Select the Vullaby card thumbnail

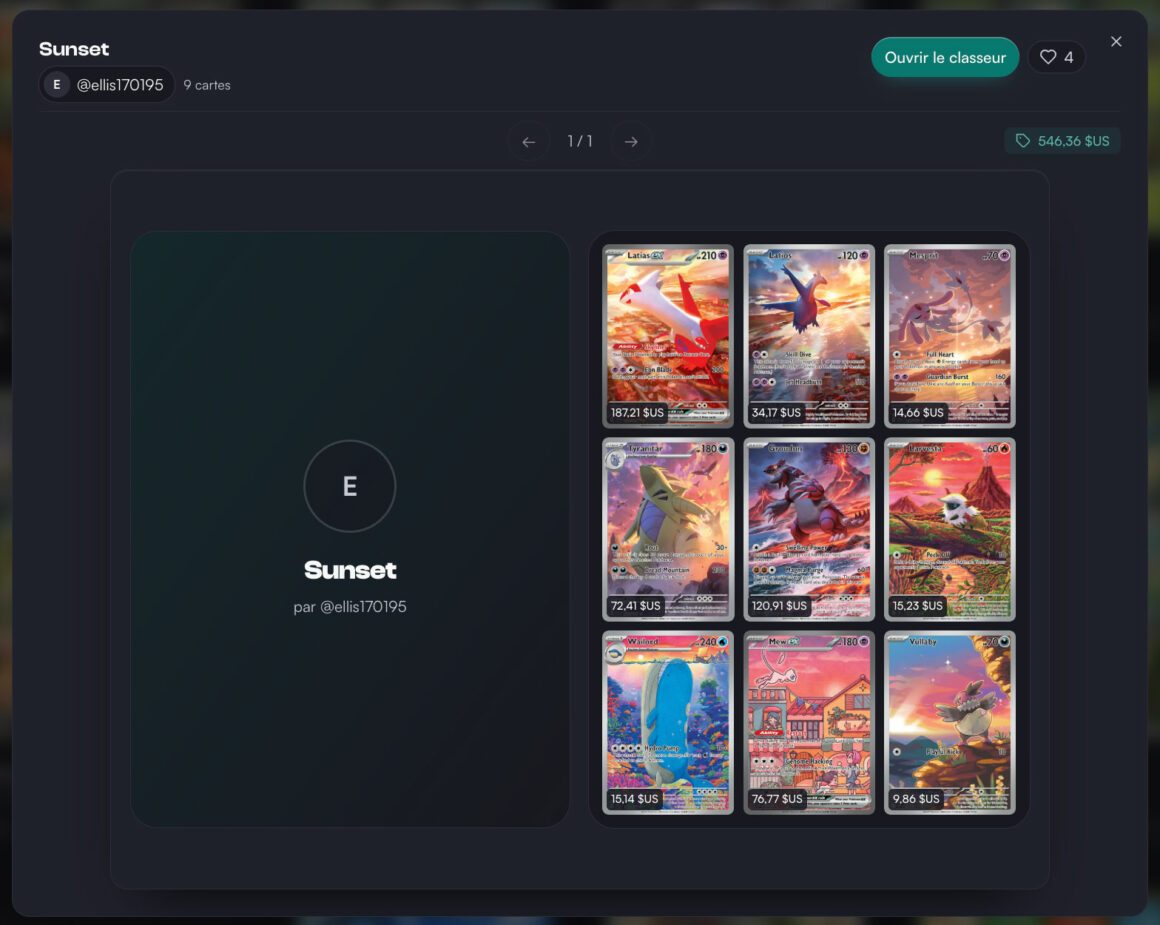point(950,722)
